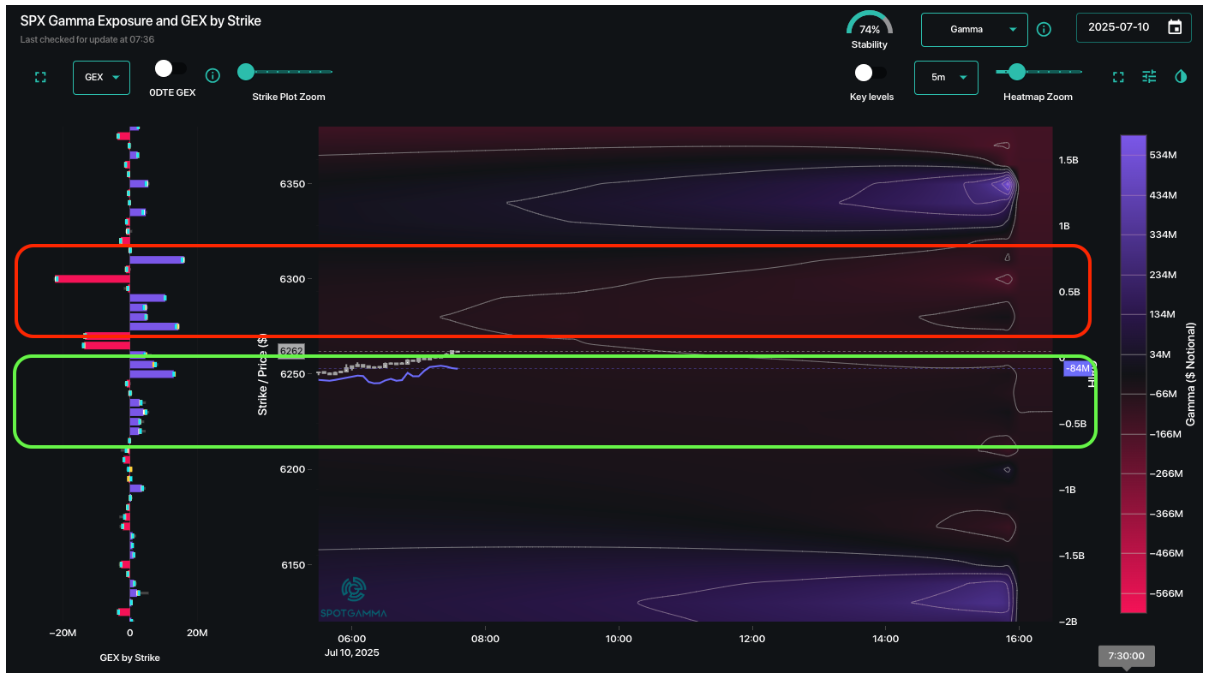
Task: Open the calendar date picker icon
Action: [x=1175, y=28]
